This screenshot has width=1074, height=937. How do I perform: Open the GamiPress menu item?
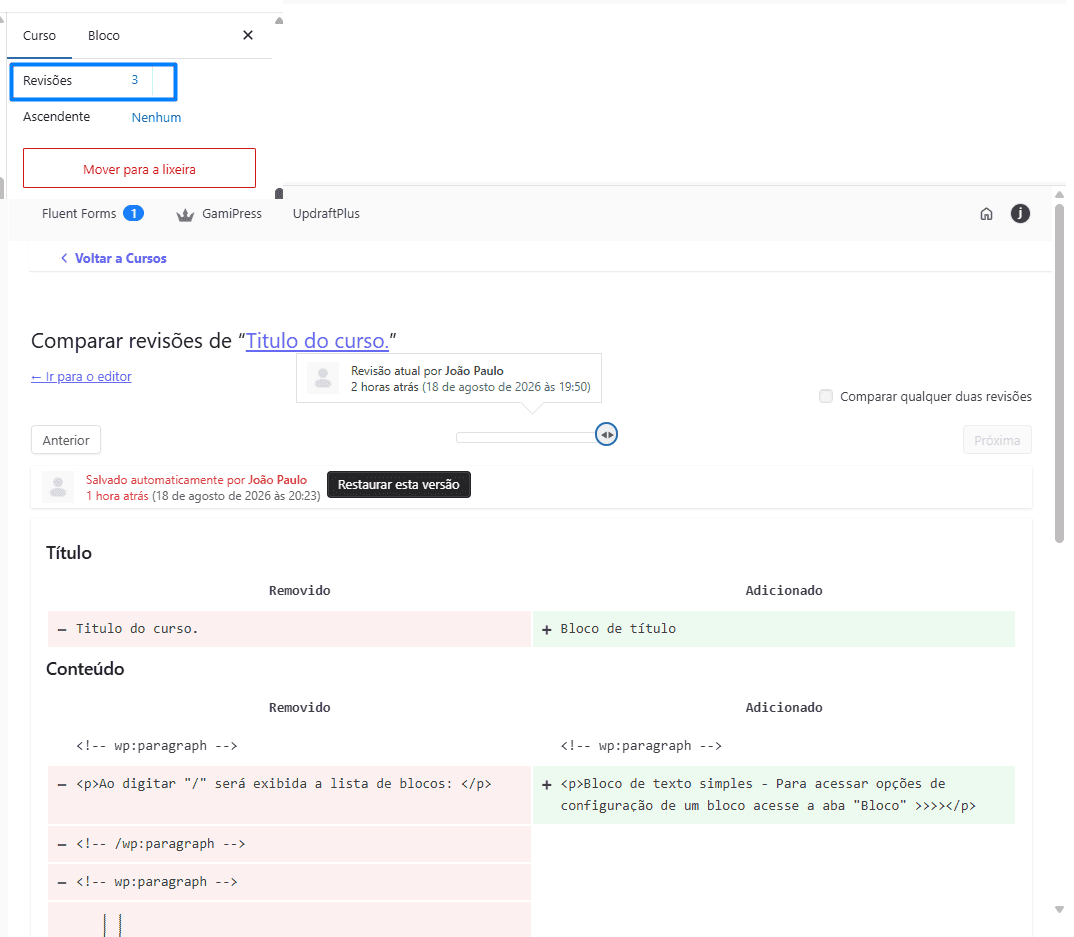(232, 214)
